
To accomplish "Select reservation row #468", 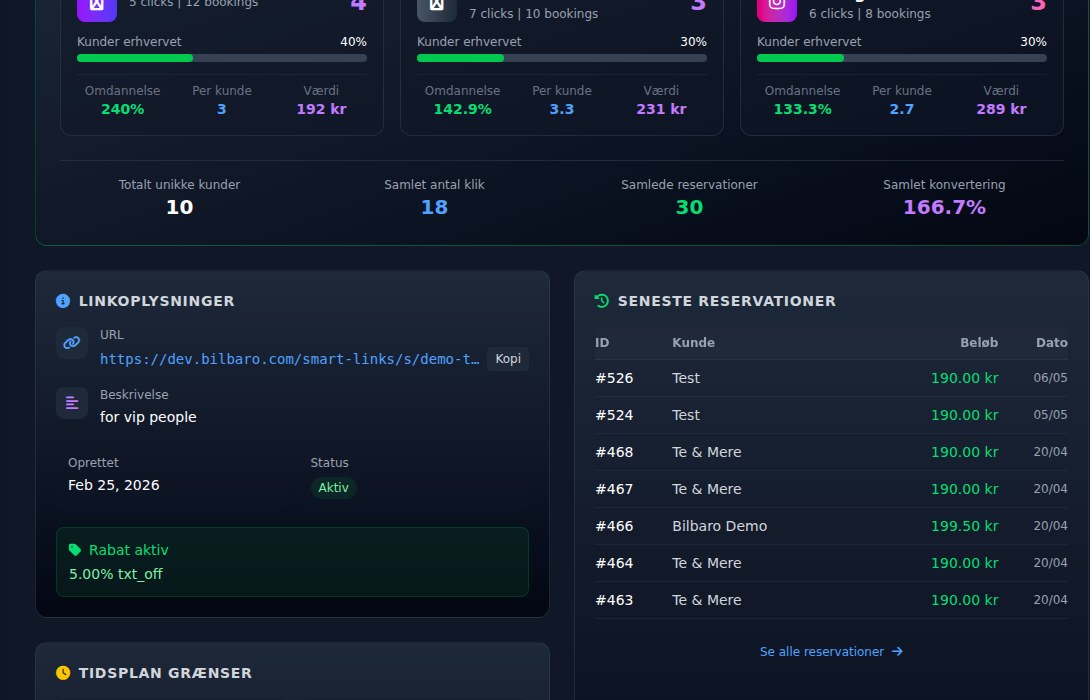I will pos(831,452).
